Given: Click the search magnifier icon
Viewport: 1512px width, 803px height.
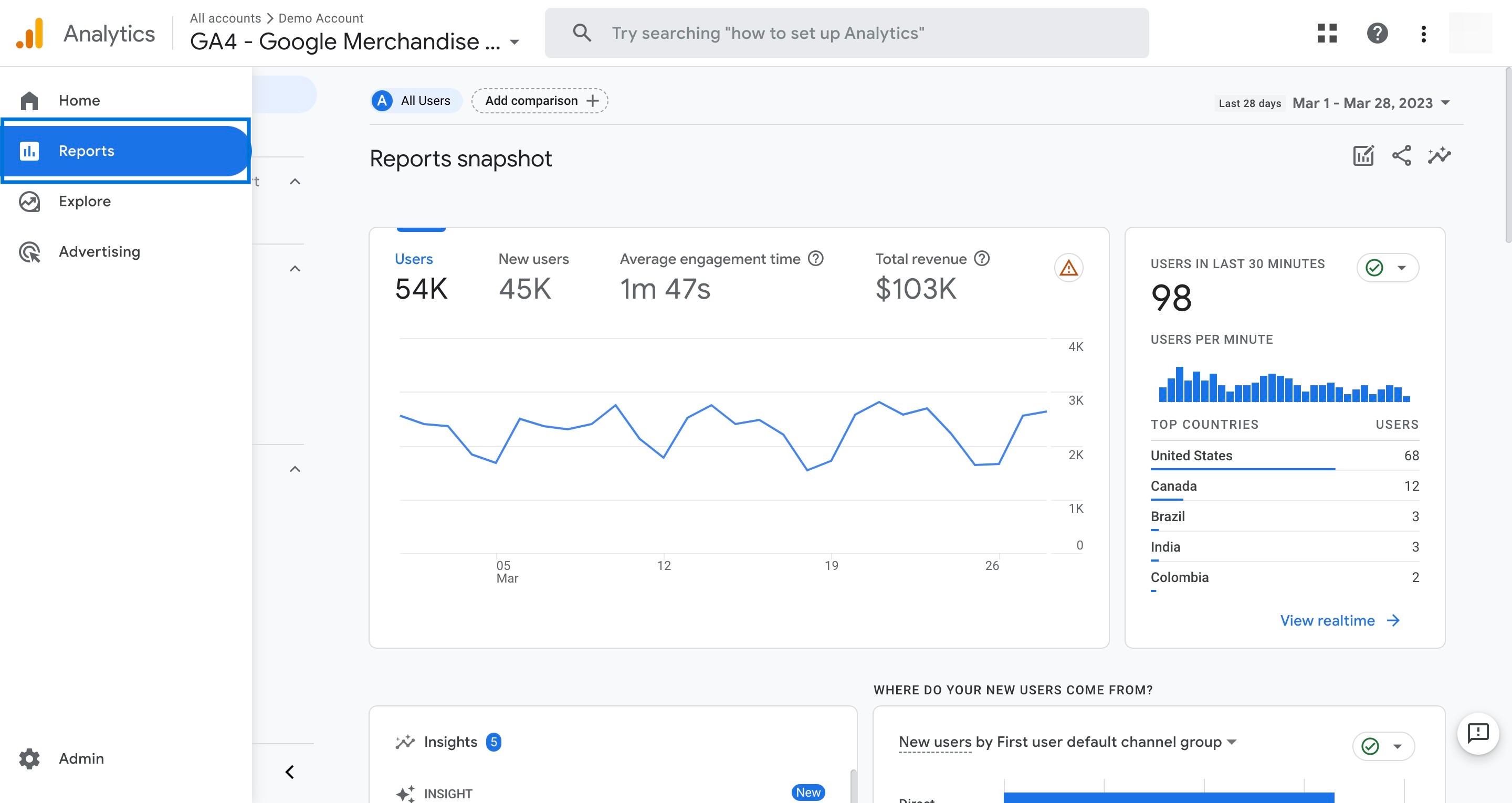Looking at the screenshot, I should (x=581, y=33).
